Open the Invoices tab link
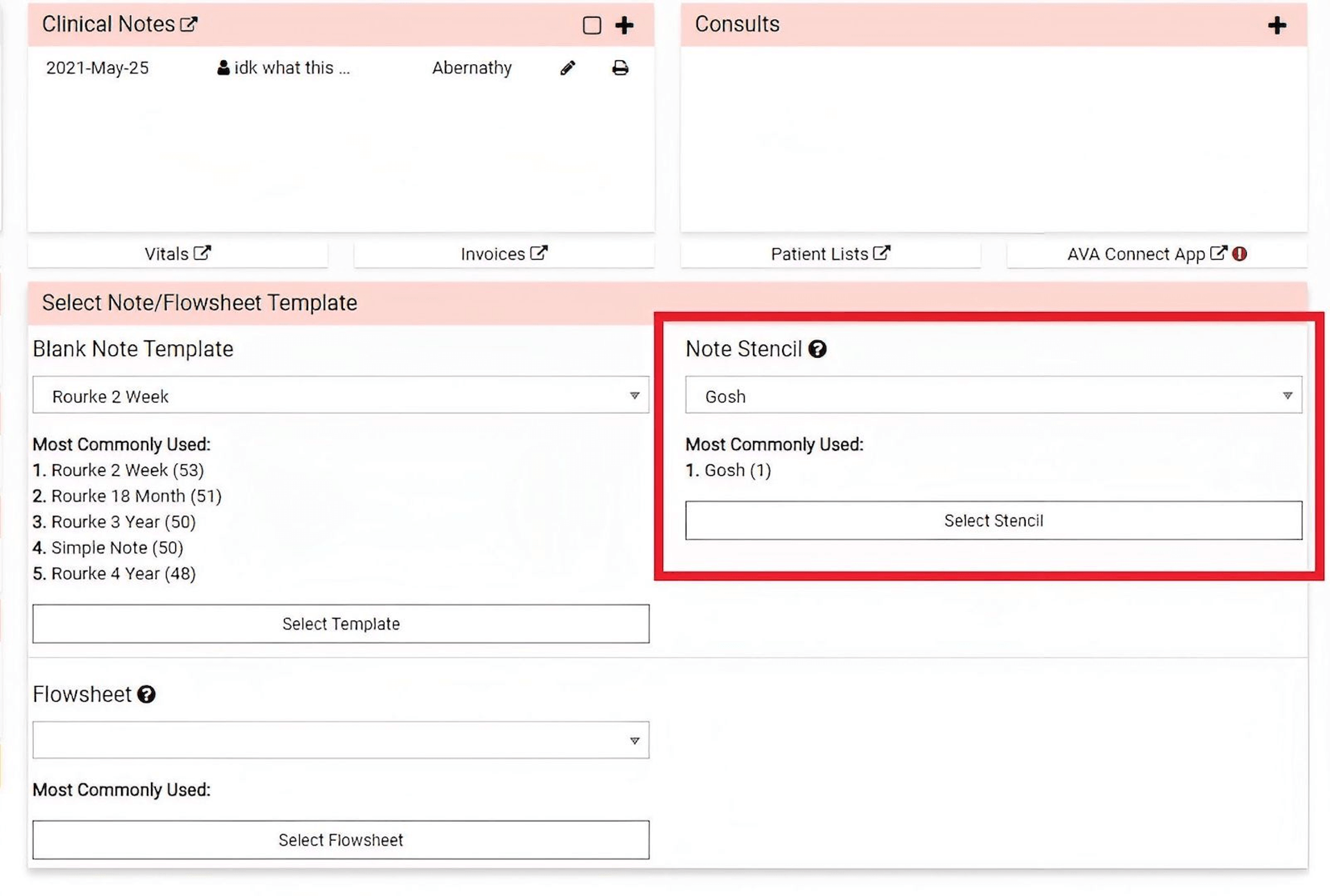Viewport: 1330px width, 896px height. tap(504, 254)
